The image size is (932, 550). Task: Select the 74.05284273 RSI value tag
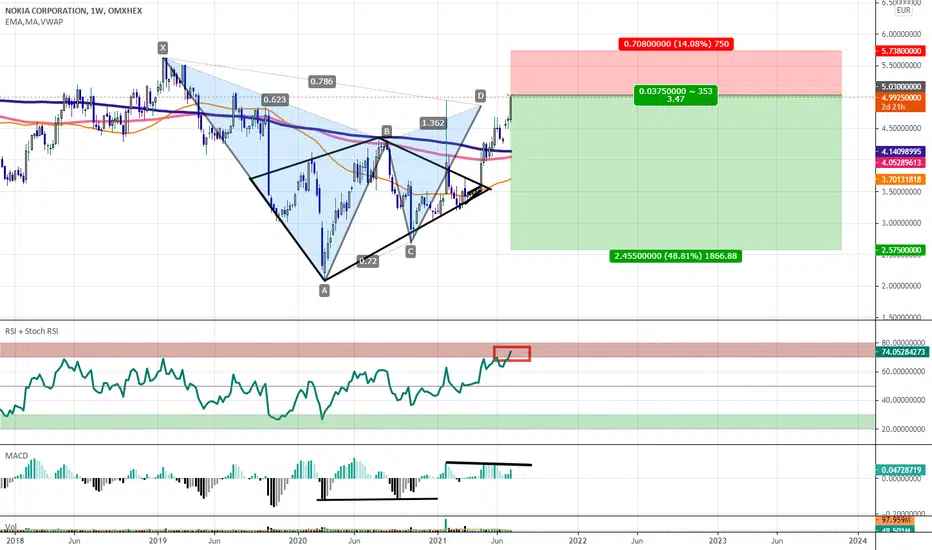point(900,352)
